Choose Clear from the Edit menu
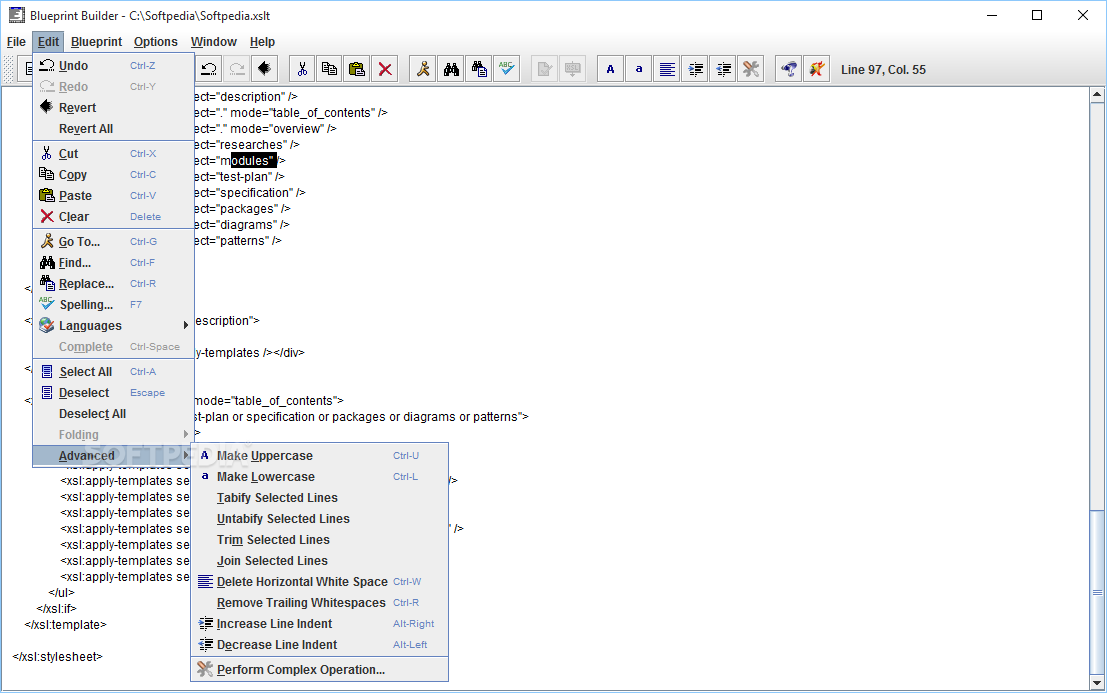 113,217
